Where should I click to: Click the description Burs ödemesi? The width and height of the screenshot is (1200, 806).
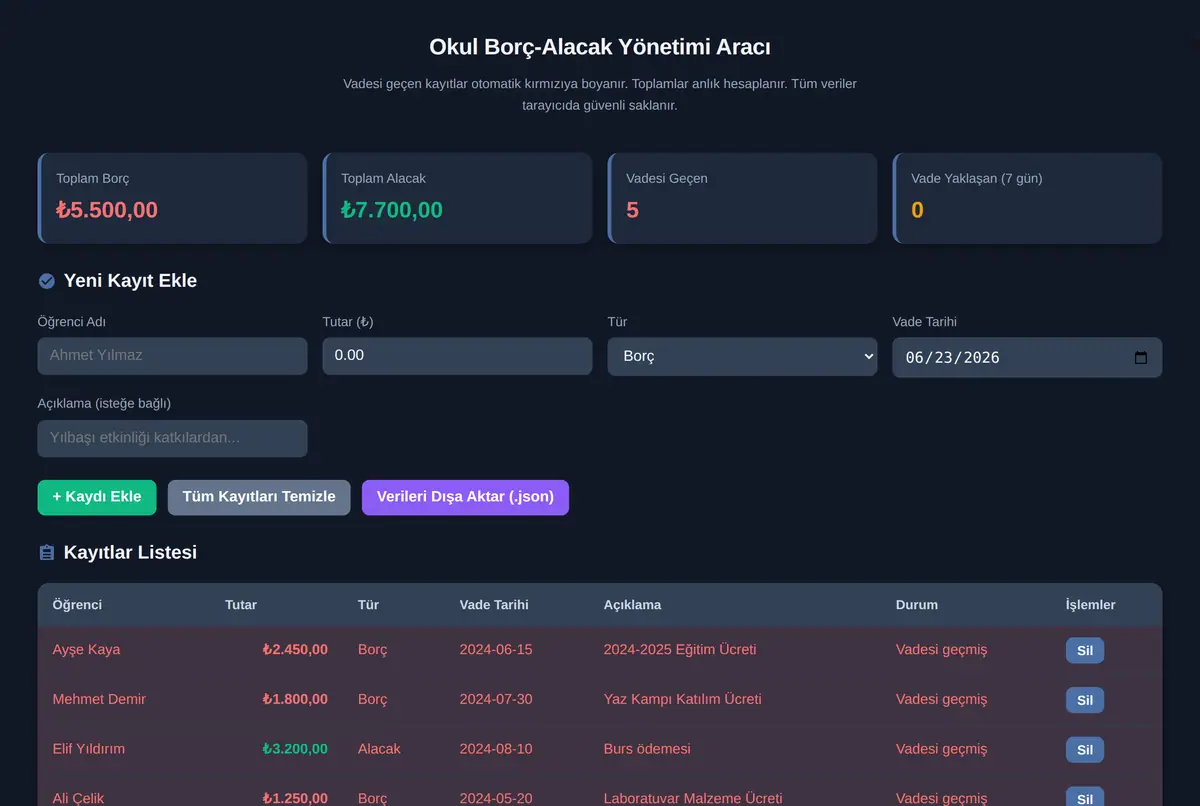click(x=647, y=749)
